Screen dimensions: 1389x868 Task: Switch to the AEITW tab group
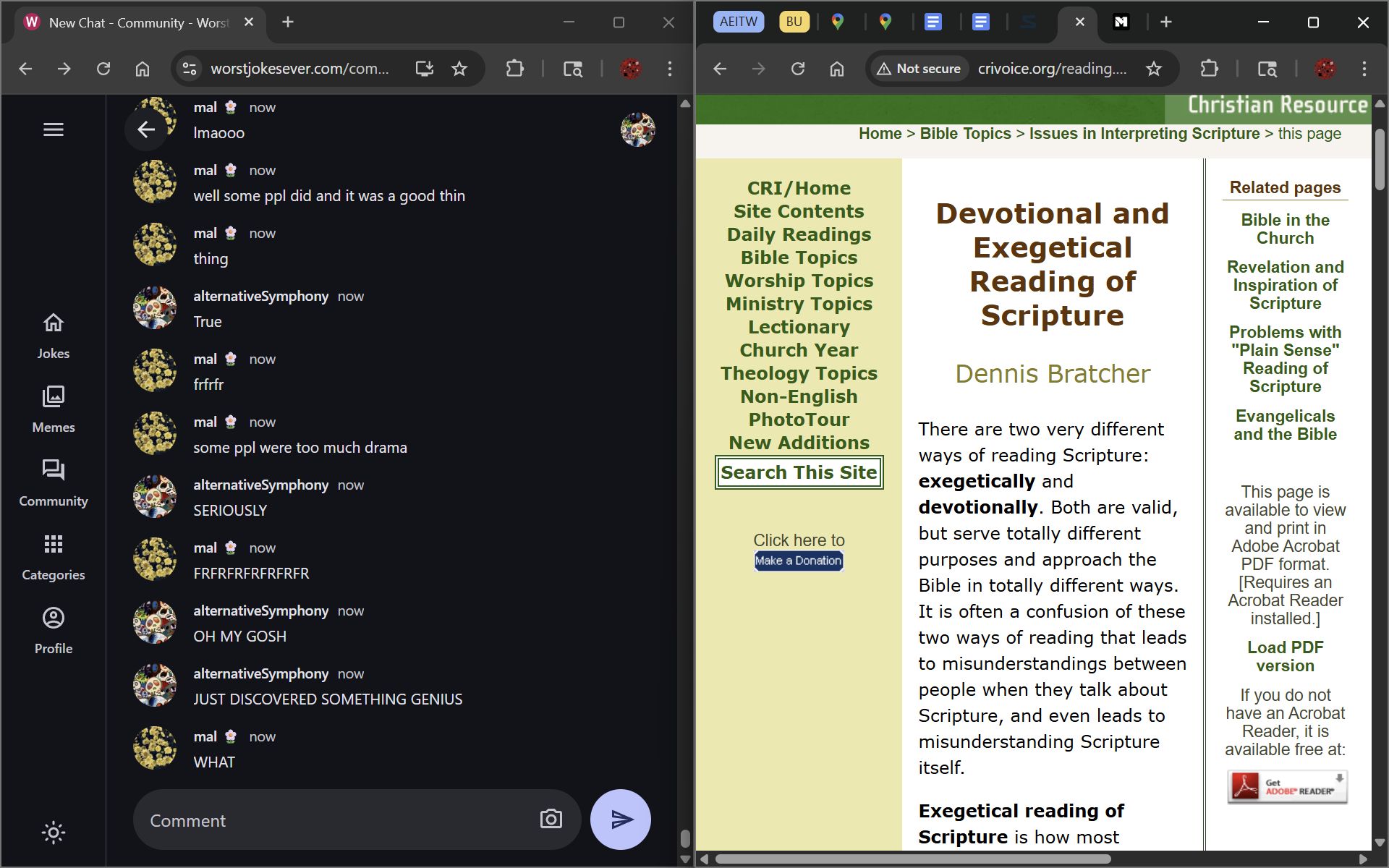[738, 22]
